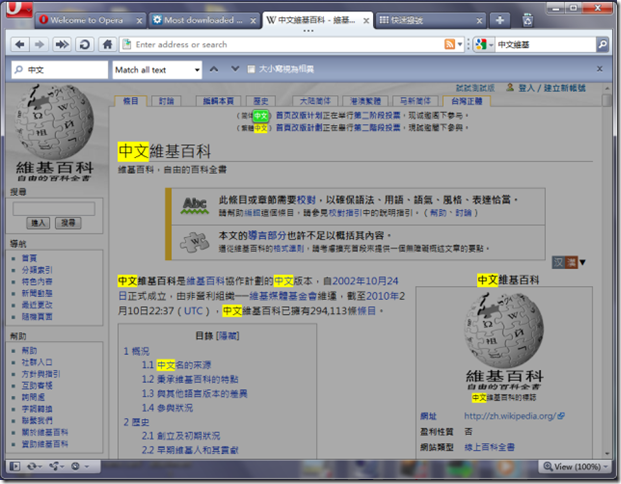Click the magnifier to run the search

[602, 44]
